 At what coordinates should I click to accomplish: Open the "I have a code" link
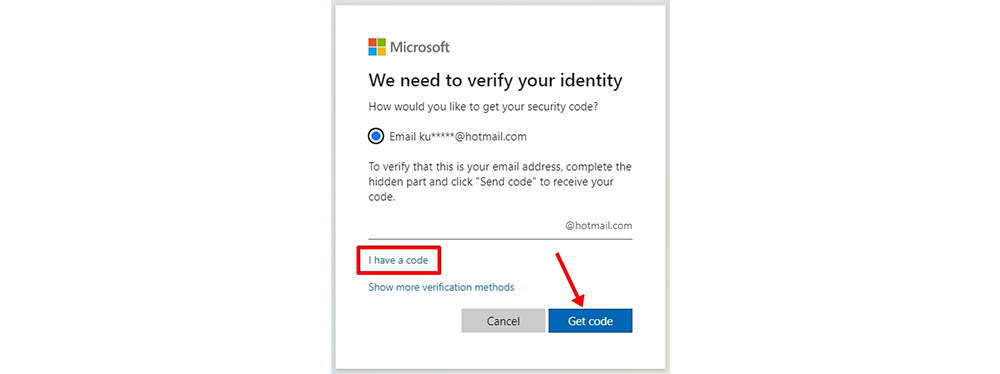[398, 260]
